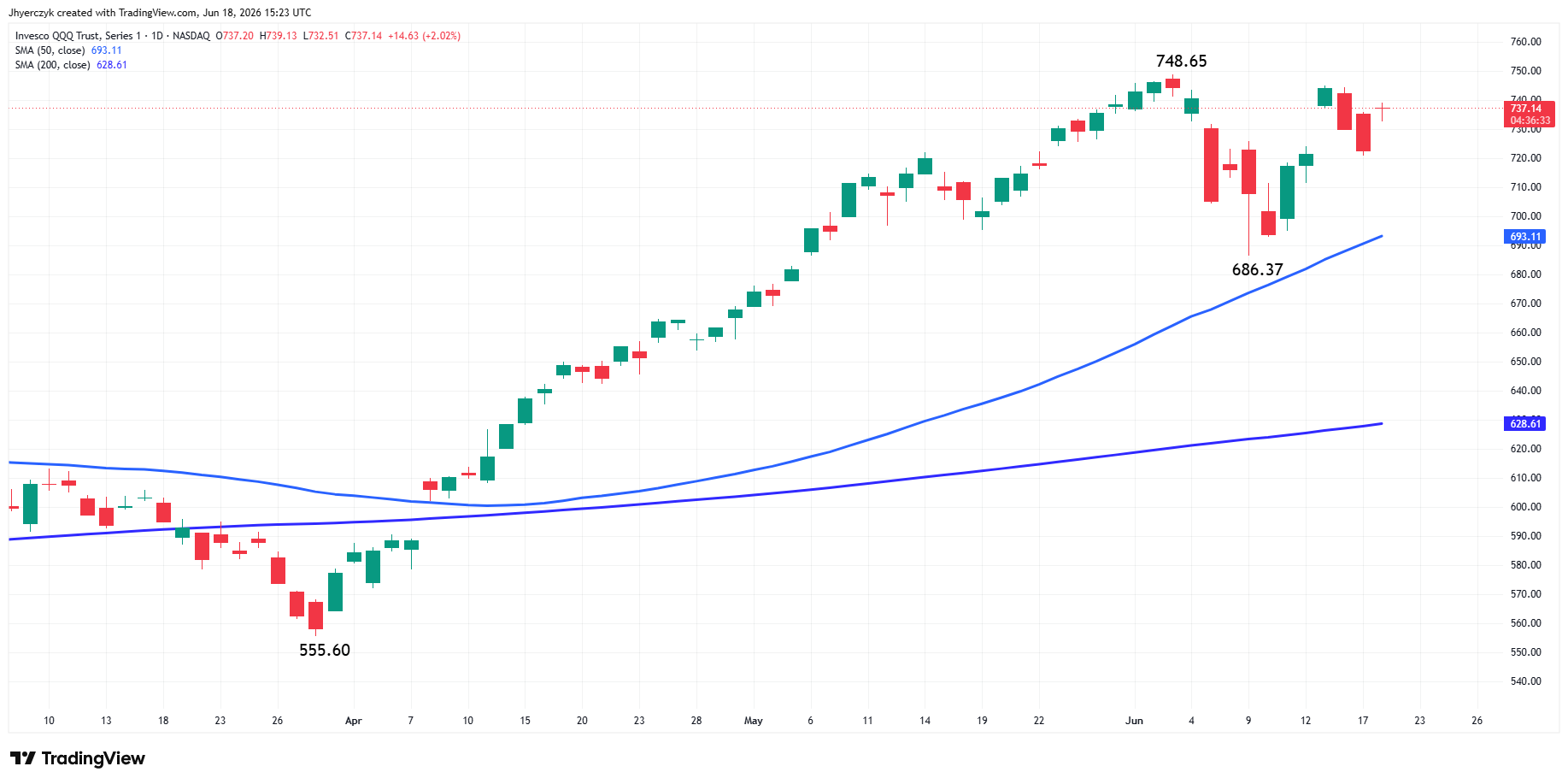
Task: Click the Jun label on the time axis
Action: [x=1134, y=721]
